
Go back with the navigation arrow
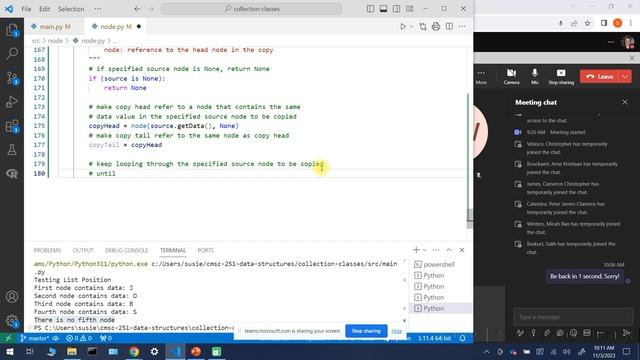[x=137, y=9]
